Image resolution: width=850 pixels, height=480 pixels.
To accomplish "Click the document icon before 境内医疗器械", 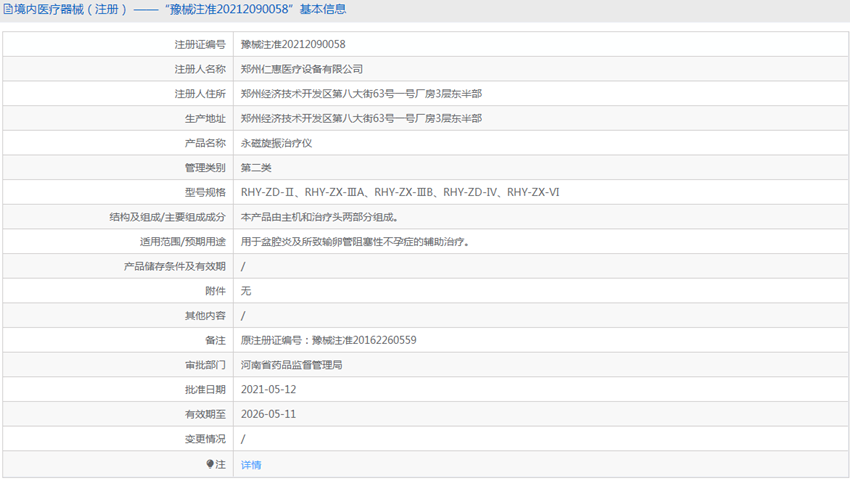I will (x=8, y=9).
